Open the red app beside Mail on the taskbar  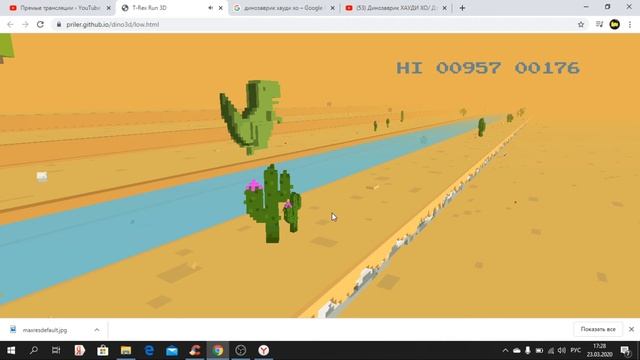coord(195,350)
